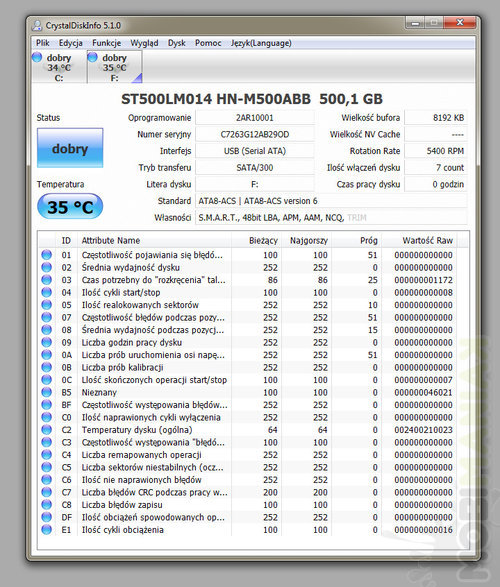The width and height of the screenshot is (500, 587).
Task: Click blue status icon for attribute C2 temperature
Action: [x=47, y=429]
